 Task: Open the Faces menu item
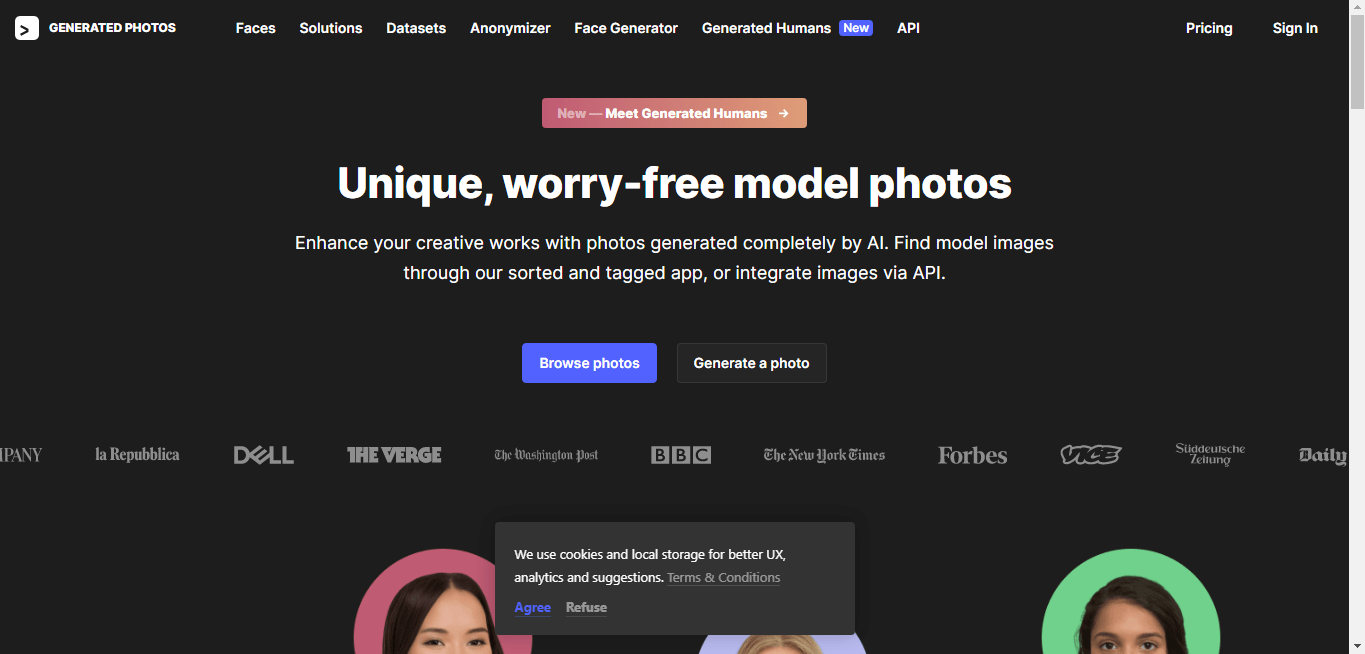tap(255, 28)
